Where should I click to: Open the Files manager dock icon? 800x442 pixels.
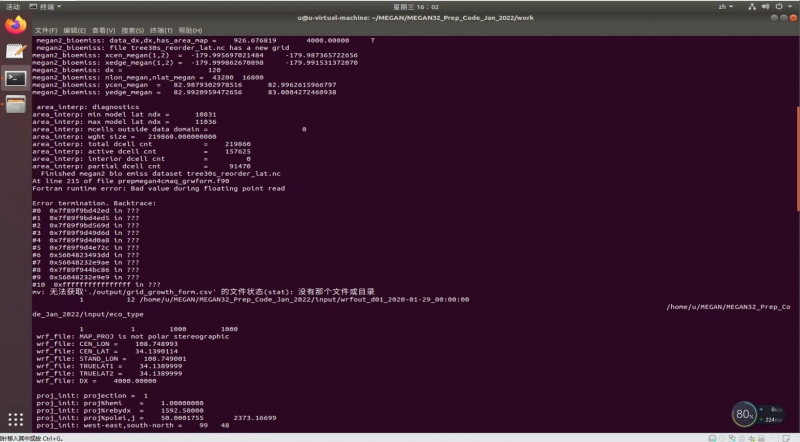click(x=15, y=104)
